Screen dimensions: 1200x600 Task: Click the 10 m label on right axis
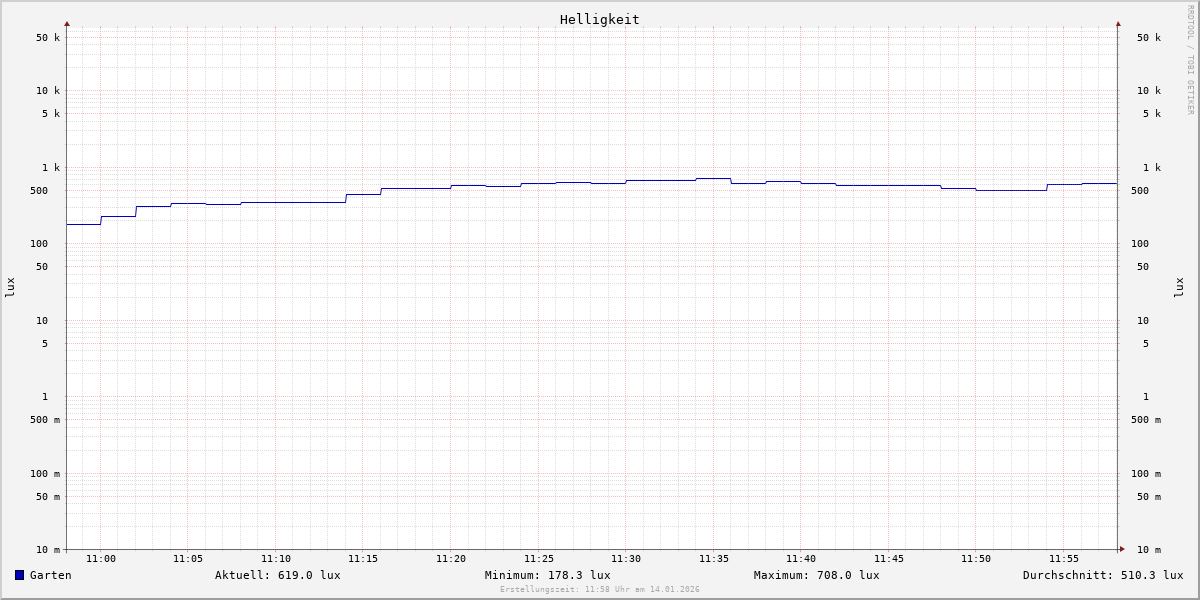(1148, 550)
